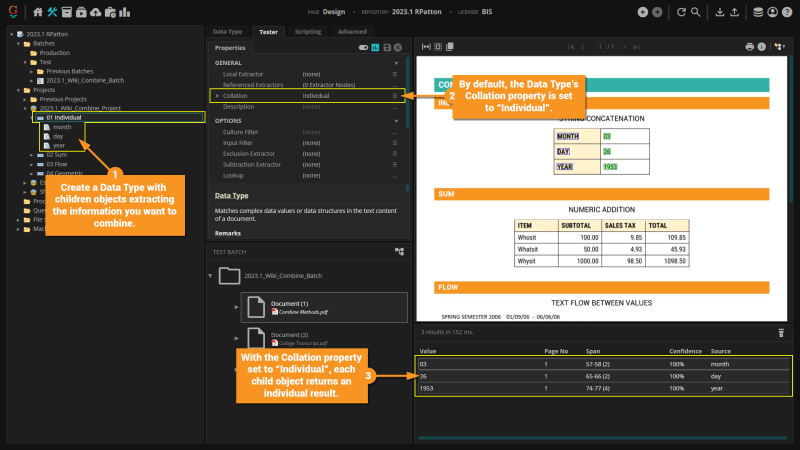The height and width of the screenshot is (450, 800).
Task: Select the month child extractor
Action: [x=62, y=127]
